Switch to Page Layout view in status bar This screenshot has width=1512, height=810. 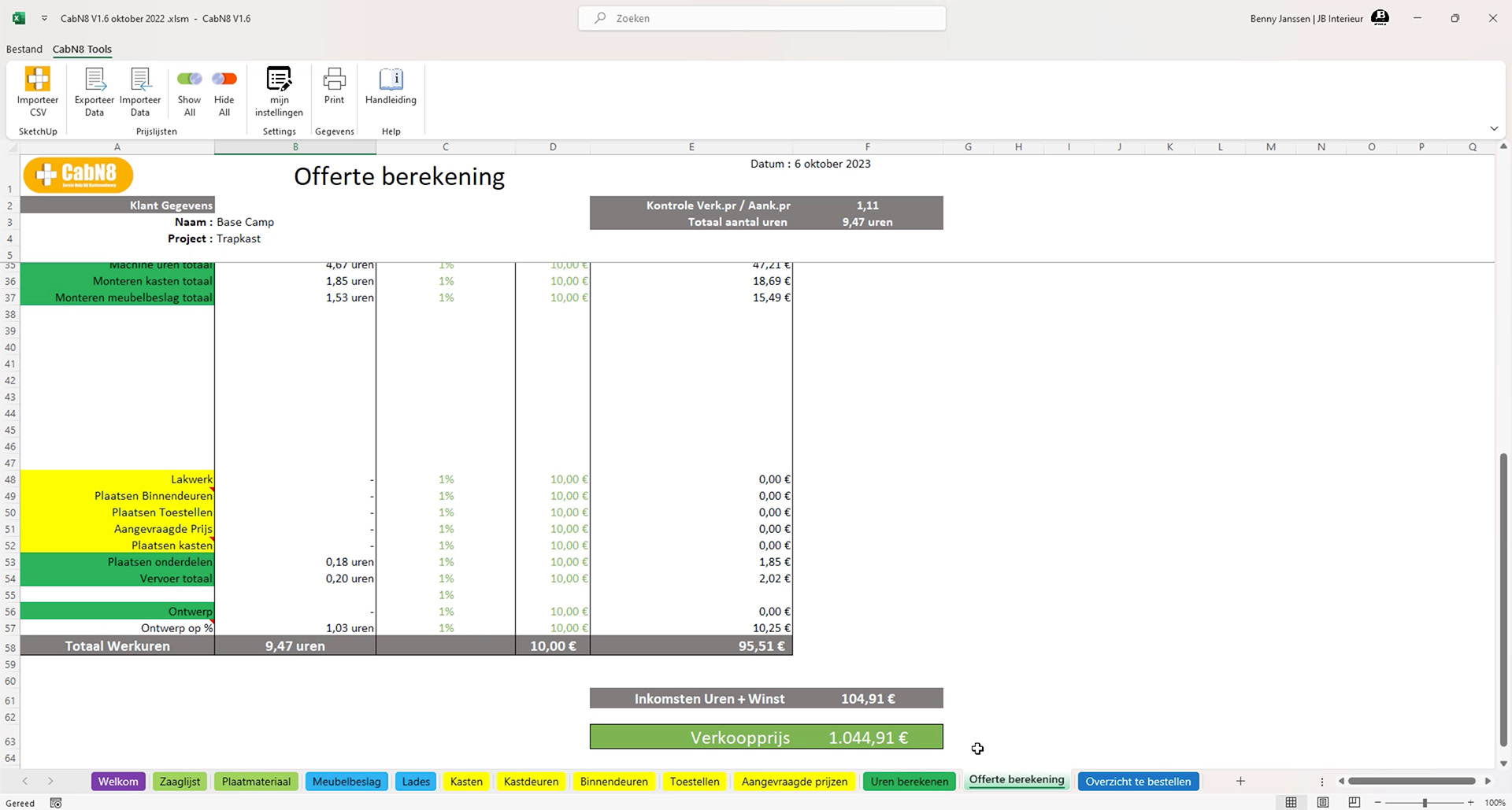(x=1322, y=802)
